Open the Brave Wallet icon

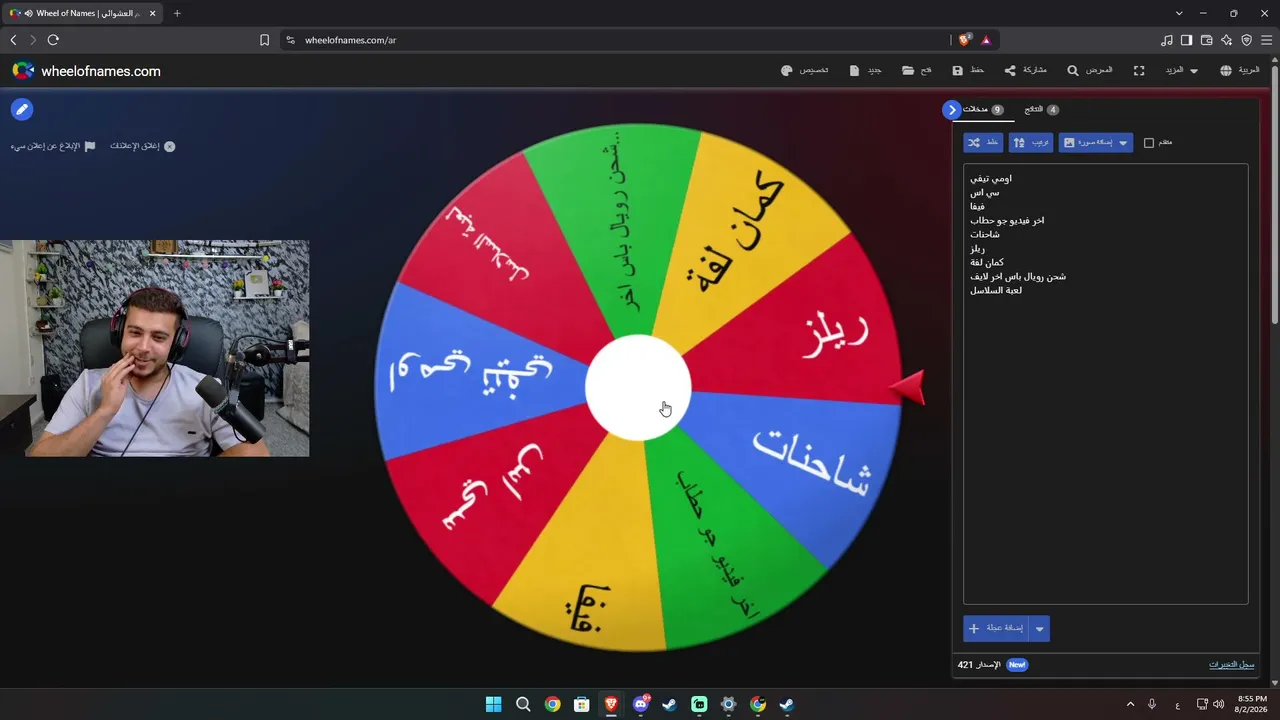tap(1207, 40)
